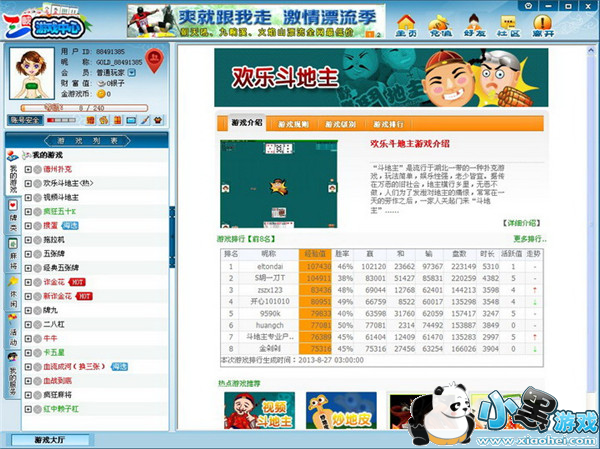
Task: Select 二八杠 in the game list
Action: (x=54, y=324)
